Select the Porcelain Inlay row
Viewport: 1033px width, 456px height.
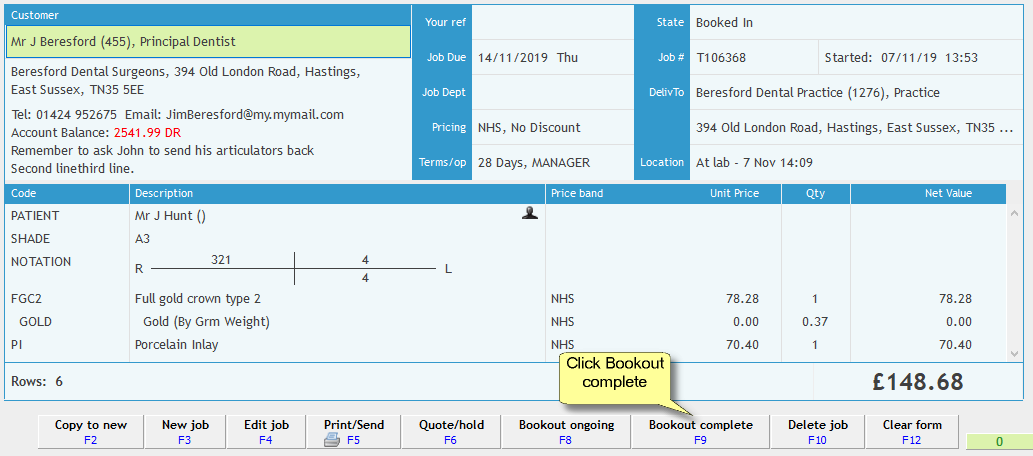(335, 345)
